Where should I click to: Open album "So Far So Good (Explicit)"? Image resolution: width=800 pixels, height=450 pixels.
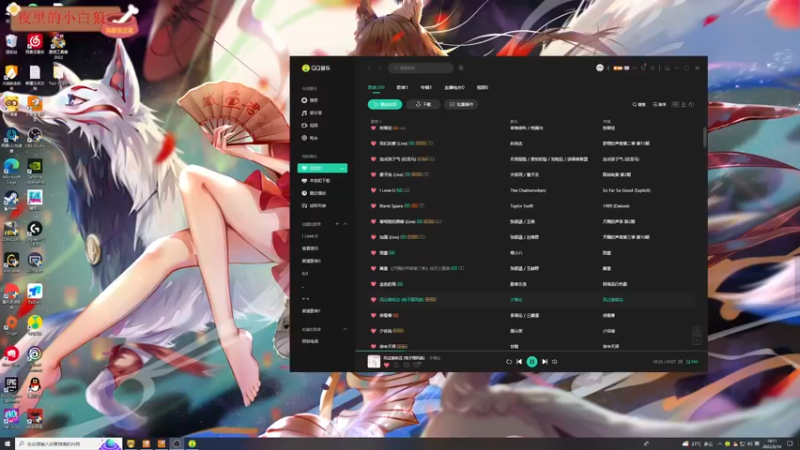click(x=626, y=190)
